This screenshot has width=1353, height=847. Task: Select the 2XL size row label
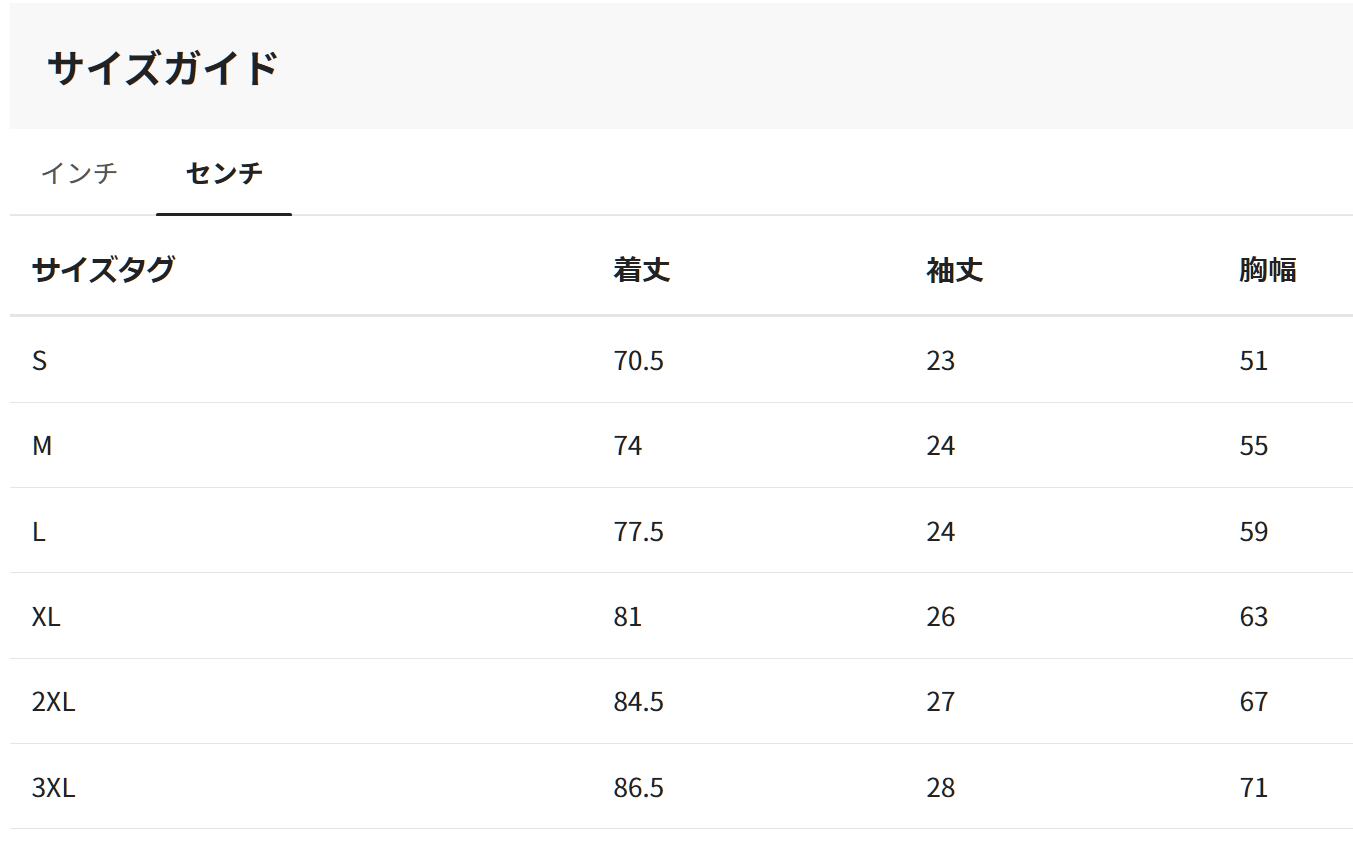pyautogui.click(x=53, y=702)
